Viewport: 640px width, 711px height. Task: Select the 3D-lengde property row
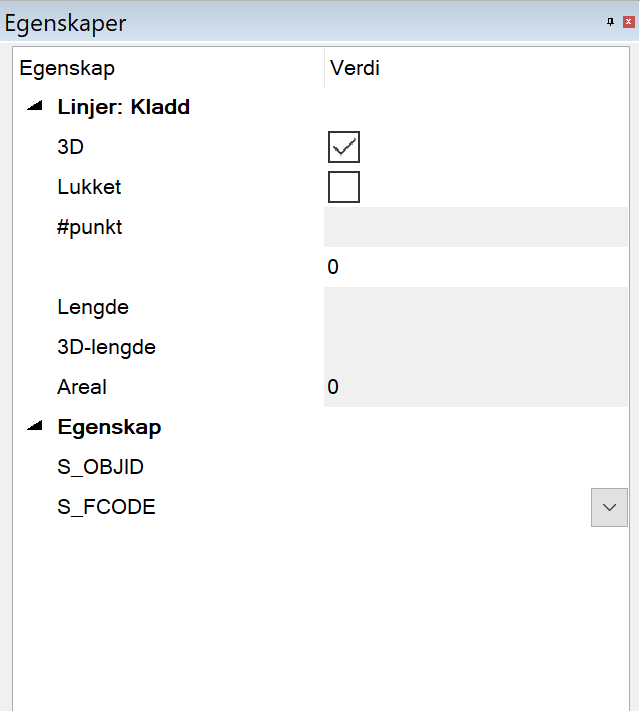[106, 347]
